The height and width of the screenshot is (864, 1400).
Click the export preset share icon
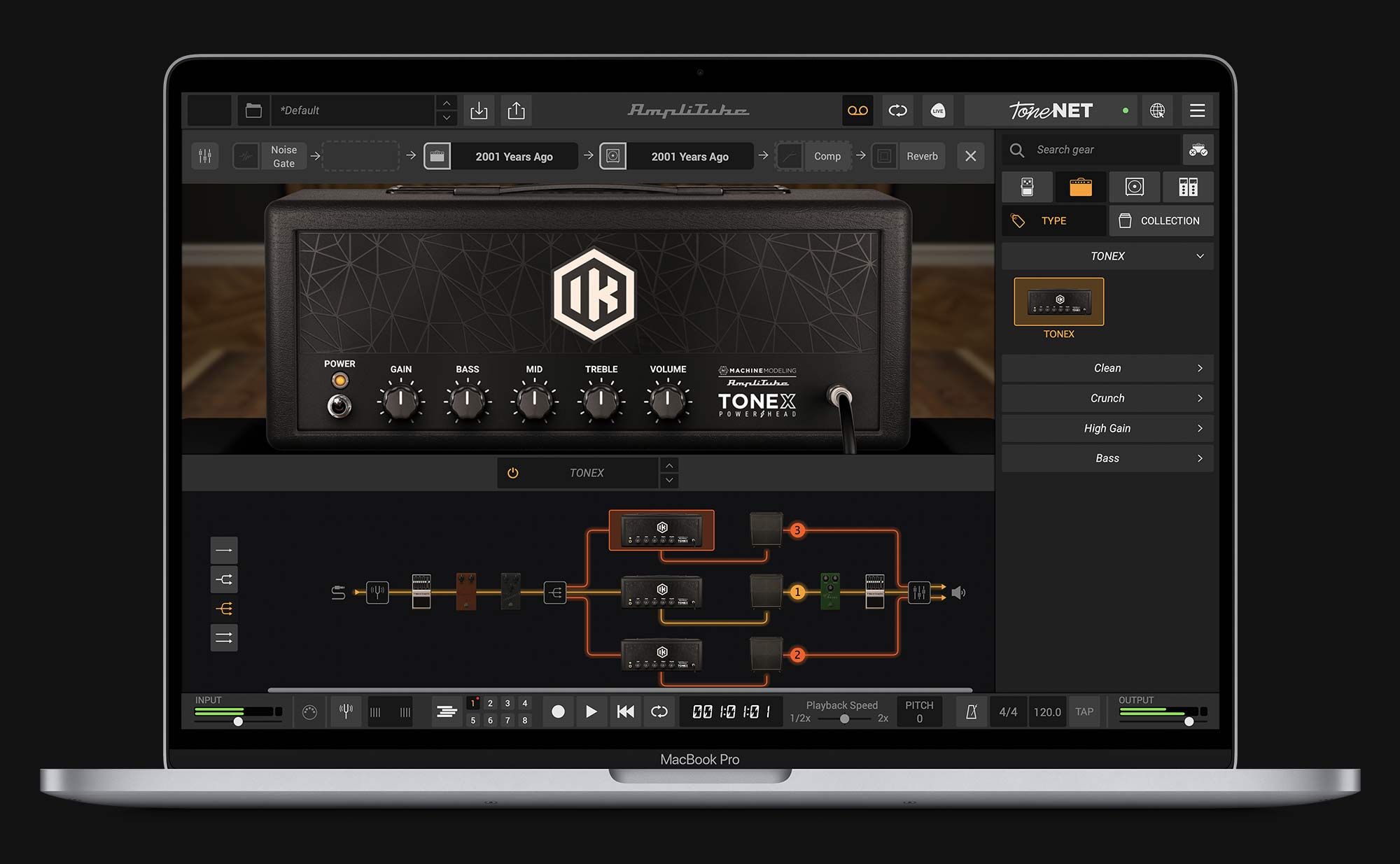coord(516,111)
